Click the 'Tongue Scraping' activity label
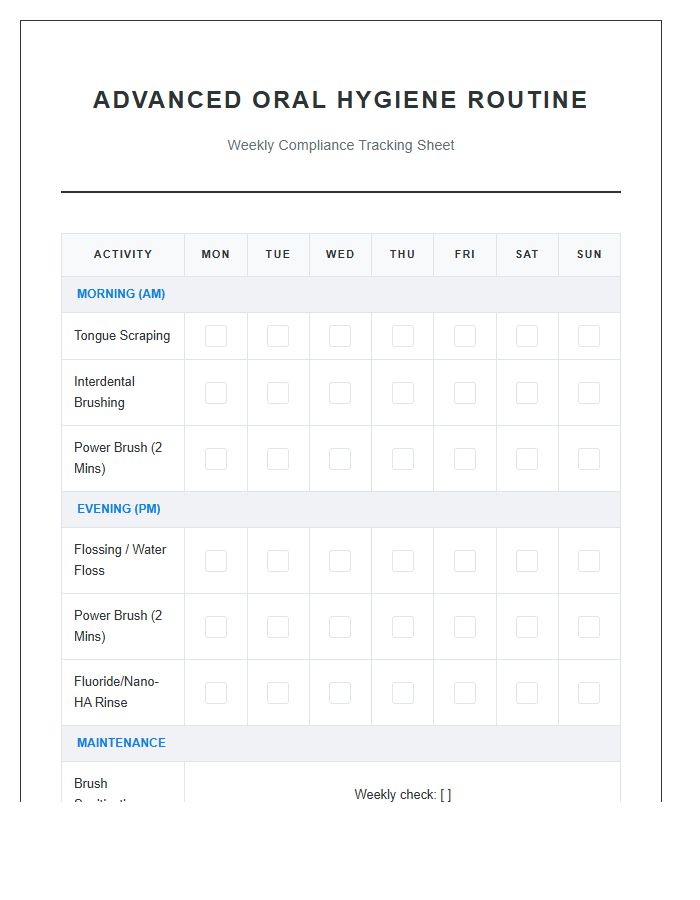The width and height of the screenshot is (700, 900). (x=122, y=336)
